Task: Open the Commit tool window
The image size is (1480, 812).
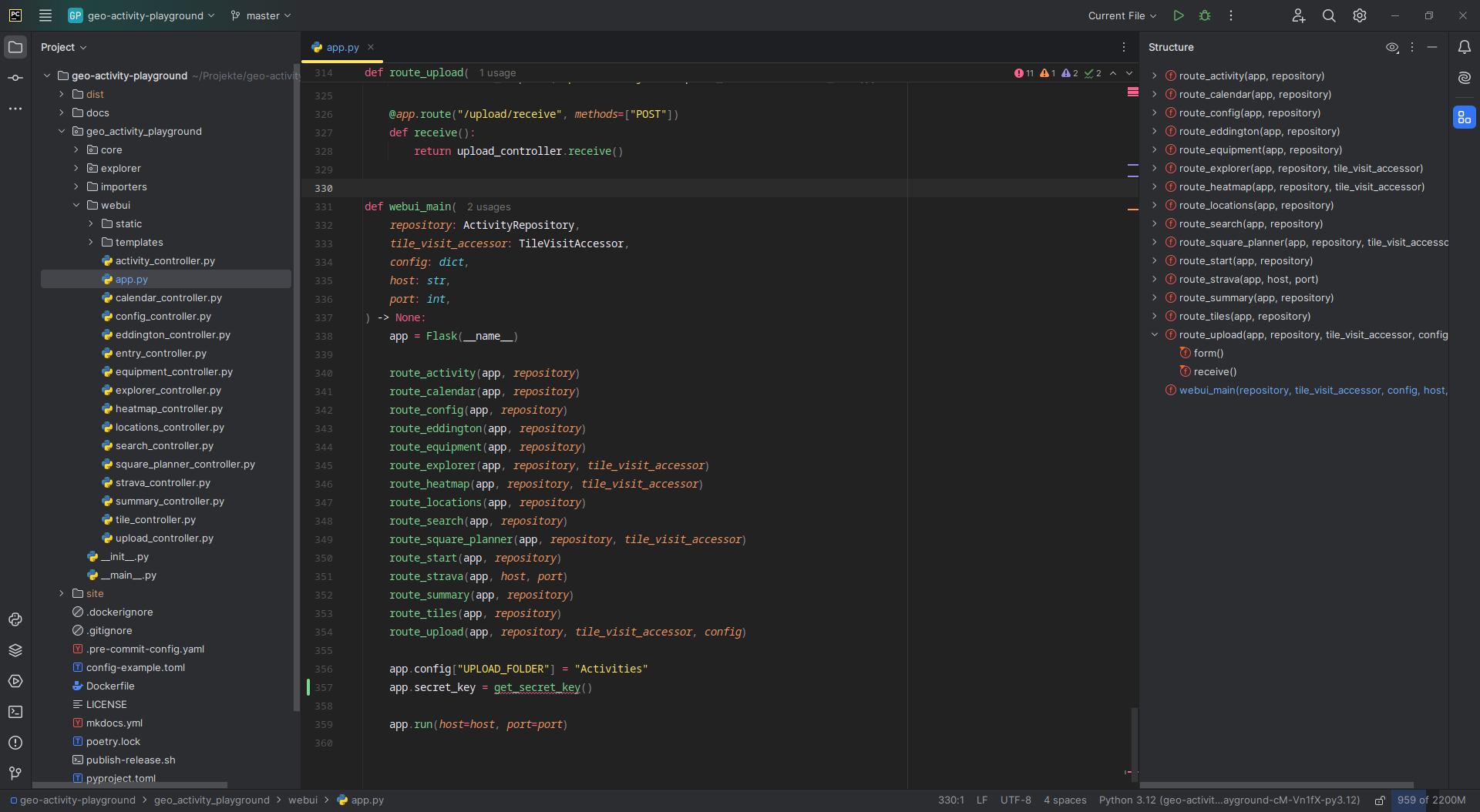Action: pos(15,78)
